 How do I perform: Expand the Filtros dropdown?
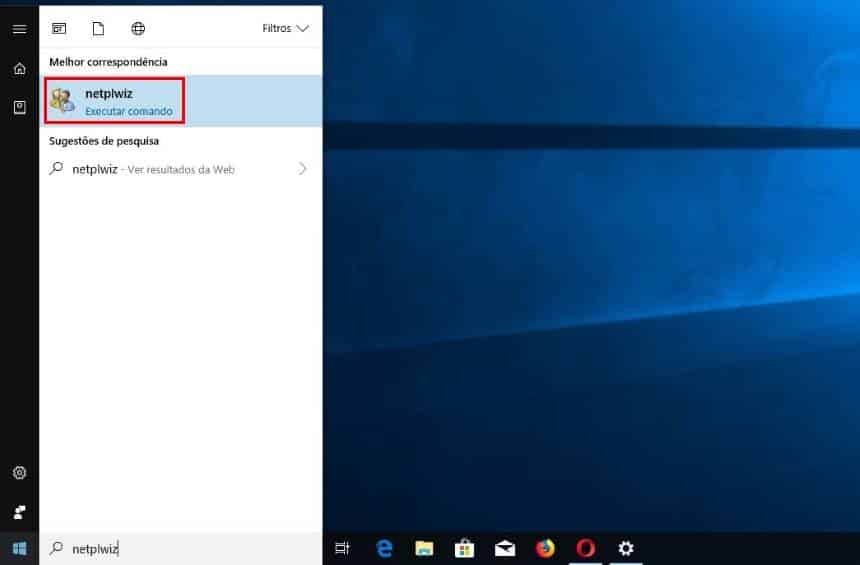pyautogui.click(x=285, y=29)
